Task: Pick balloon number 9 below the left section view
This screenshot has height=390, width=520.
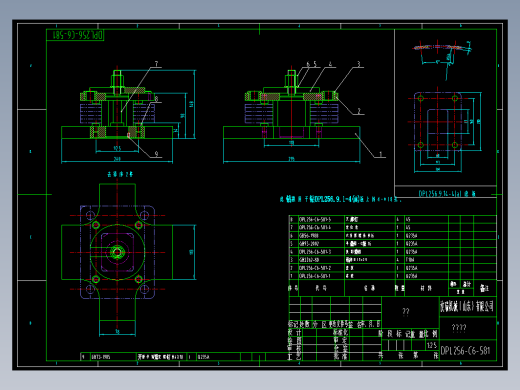Action: [156, 154]
